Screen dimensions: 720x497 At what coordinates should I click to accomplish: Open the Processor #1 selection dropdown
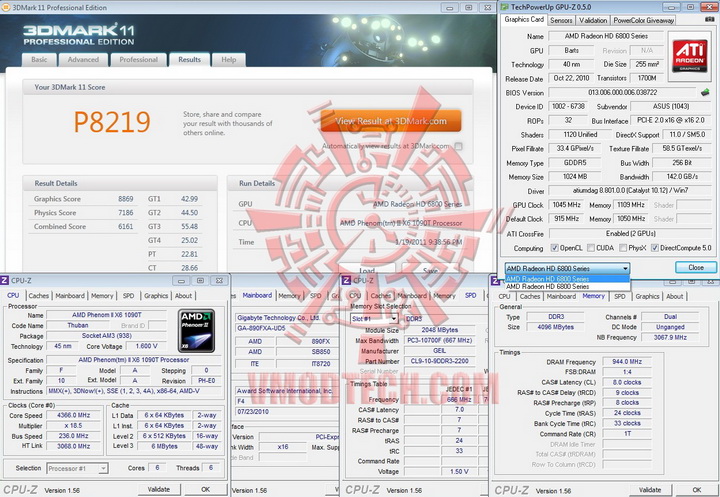point(104,468)
